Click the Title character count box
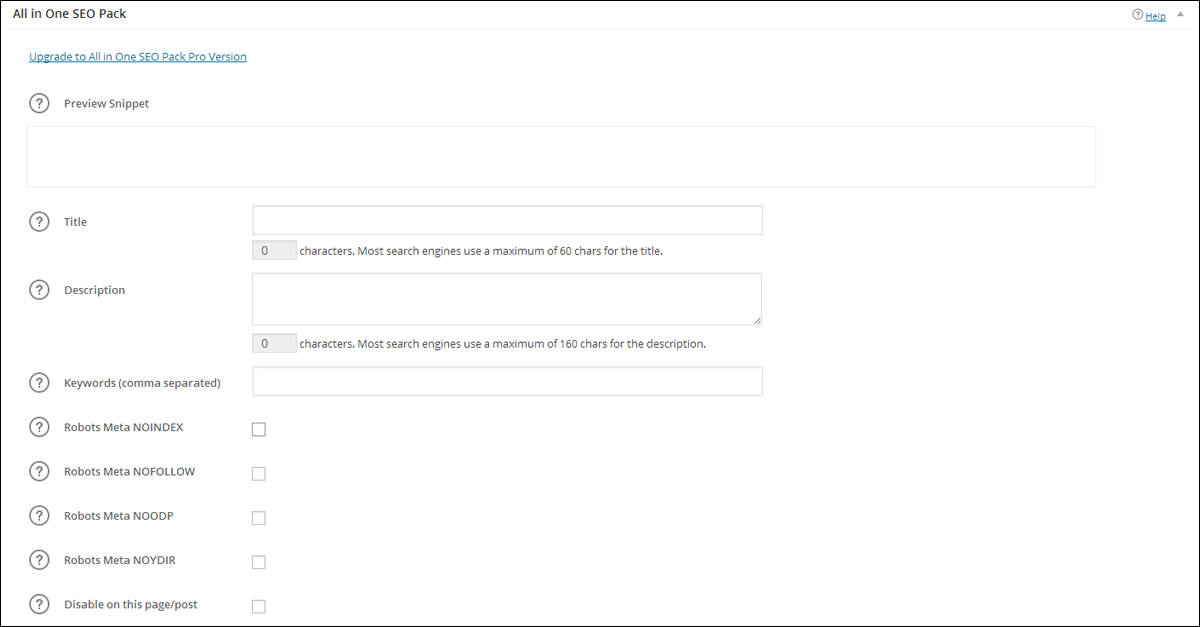1200x627 pixels. 274,251
